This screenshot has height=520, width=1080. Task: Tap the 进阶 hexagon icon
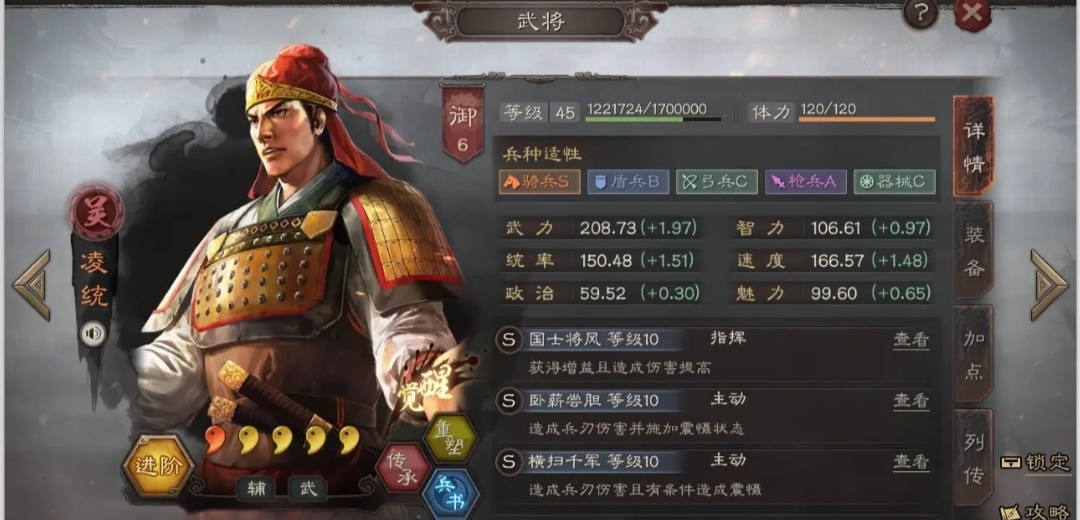[158, 466]
